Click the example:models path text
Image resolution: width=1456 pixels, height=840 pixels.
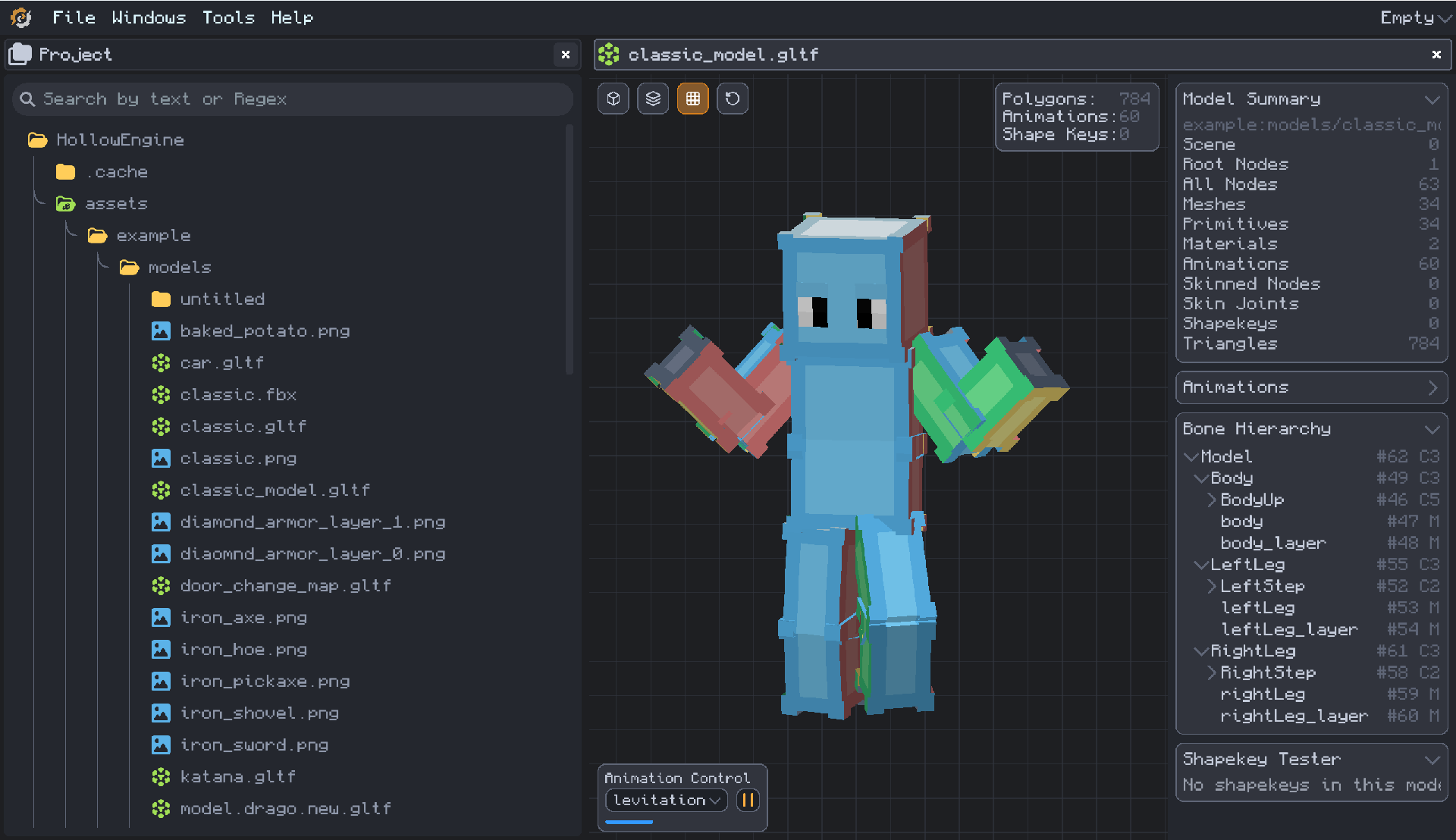1311,124
